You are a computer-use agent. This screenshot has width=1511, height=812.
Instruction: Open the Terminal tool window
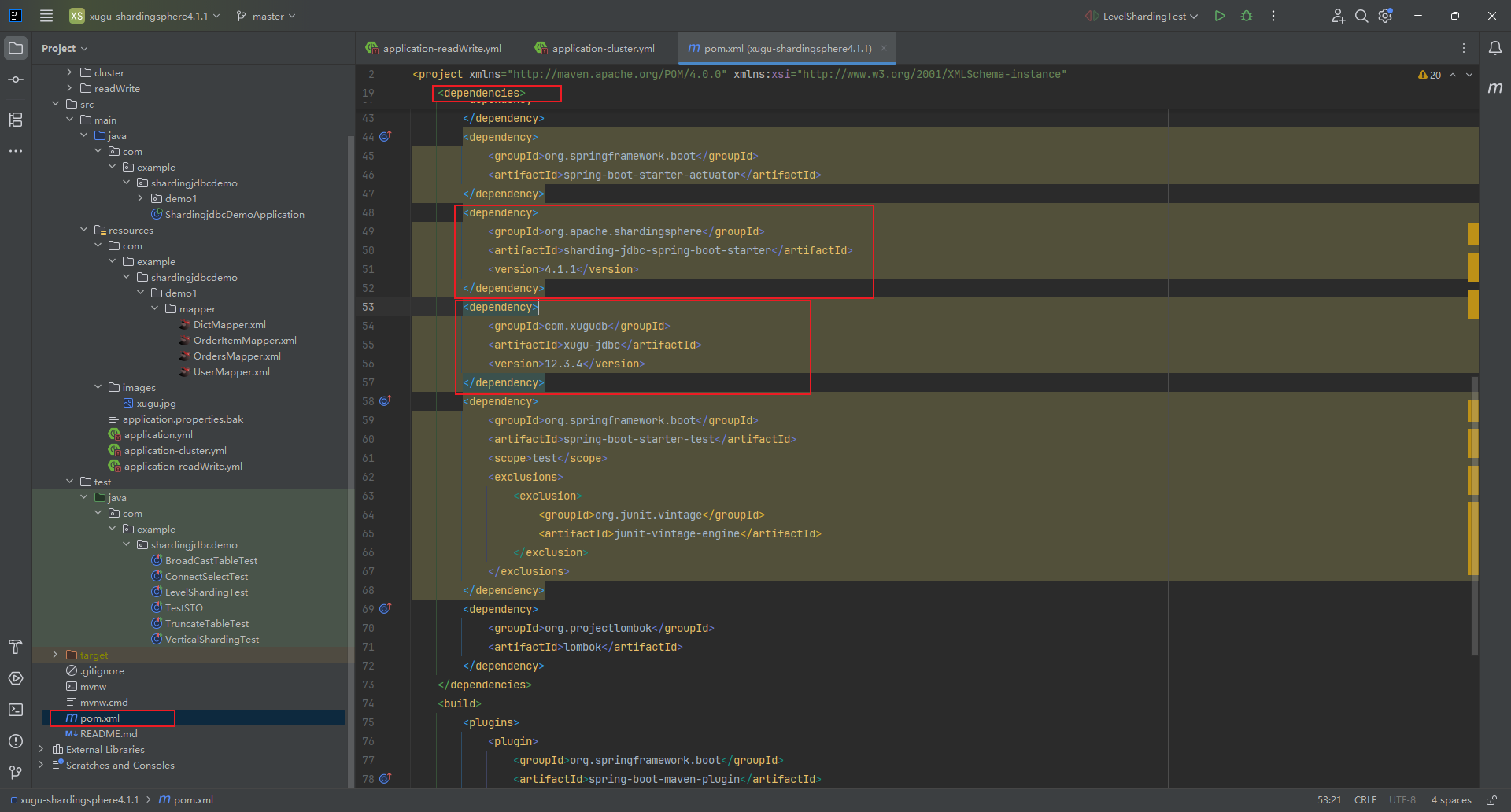(16, 710)
